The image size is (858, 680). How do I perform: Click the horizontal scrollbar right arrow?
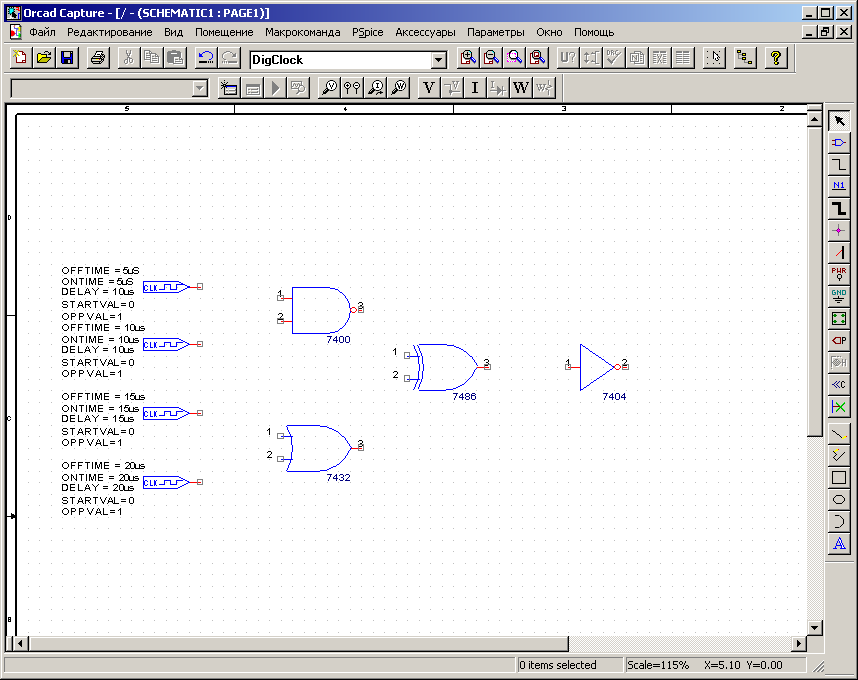pyautogui.click(x=799, y=643)
